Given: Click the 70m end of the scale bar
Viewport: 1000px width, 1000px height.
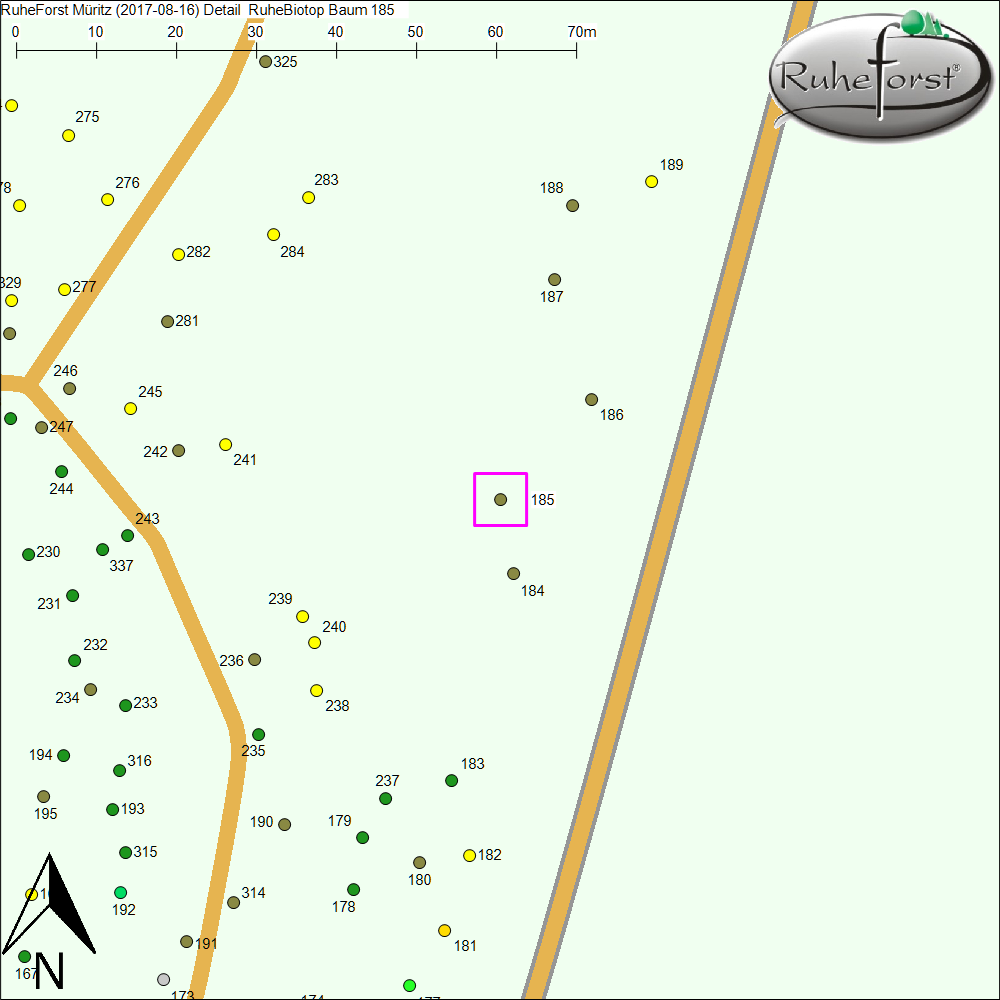Looking at the screenshot, I should (x=576, y=48).
